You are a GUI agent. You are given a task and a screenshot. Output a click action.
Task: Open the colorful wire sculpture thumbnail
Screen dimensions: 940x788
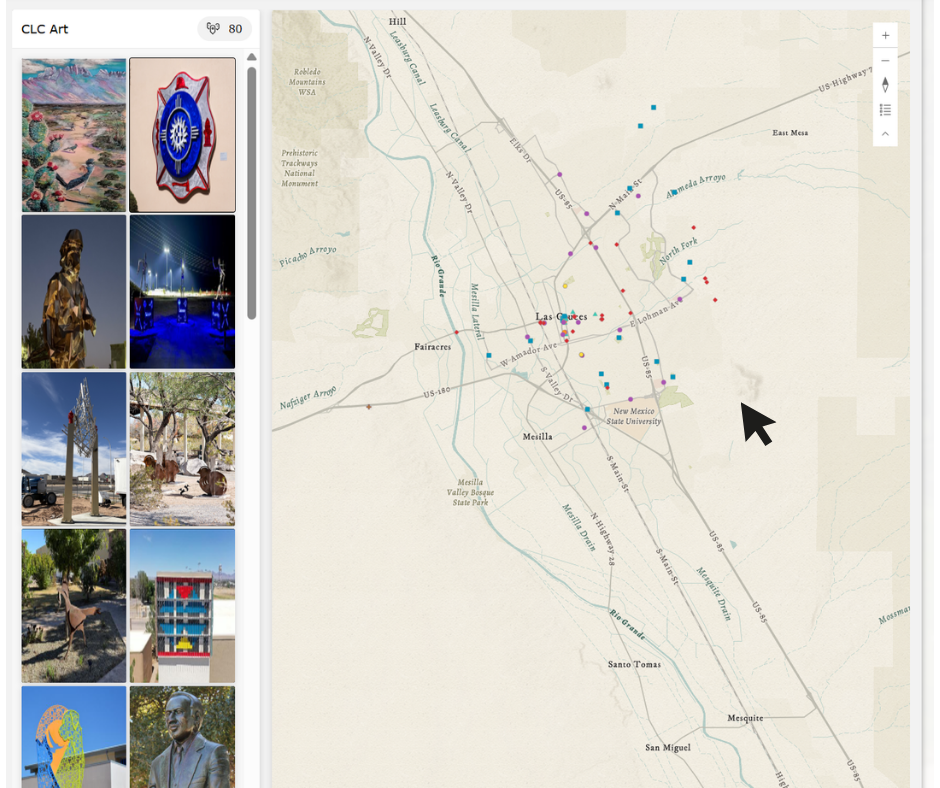(74, 737)
